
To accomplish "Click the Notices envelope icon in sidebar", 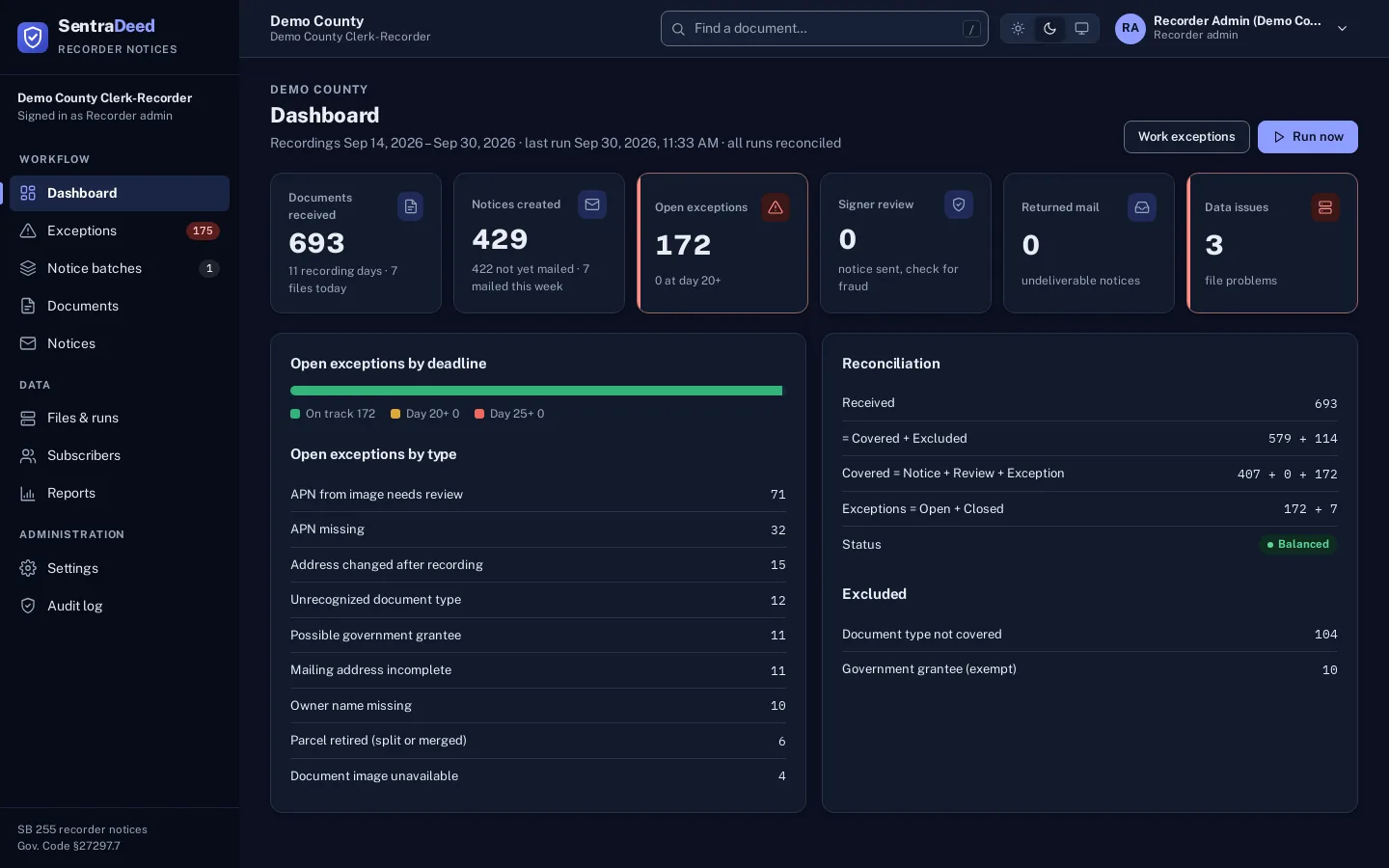I will pyautogui.click(x=28, y=343).
